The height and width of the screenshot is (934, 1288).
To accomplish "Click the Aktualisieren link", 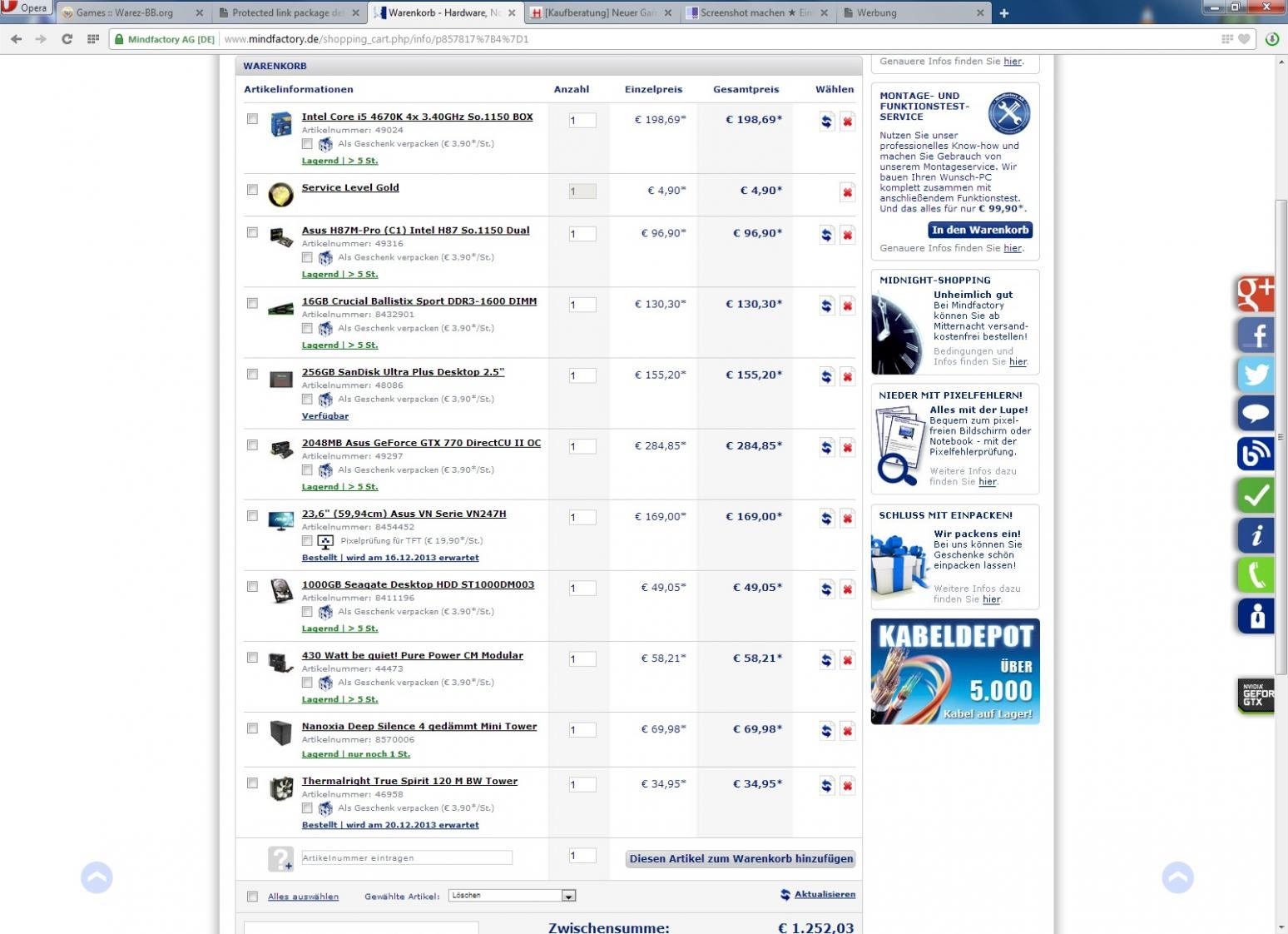I will tap(825, 894).
